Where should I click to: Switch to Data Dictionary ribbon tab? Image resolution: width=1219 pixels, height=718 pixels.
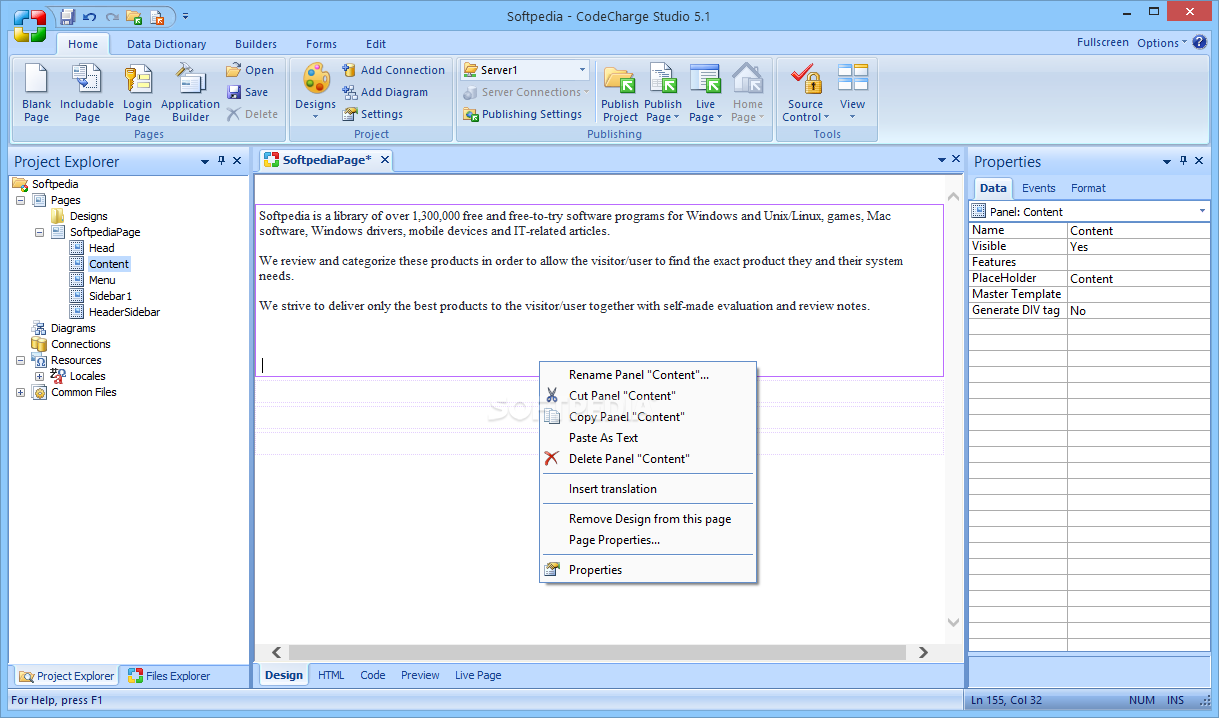click(166, 44)
